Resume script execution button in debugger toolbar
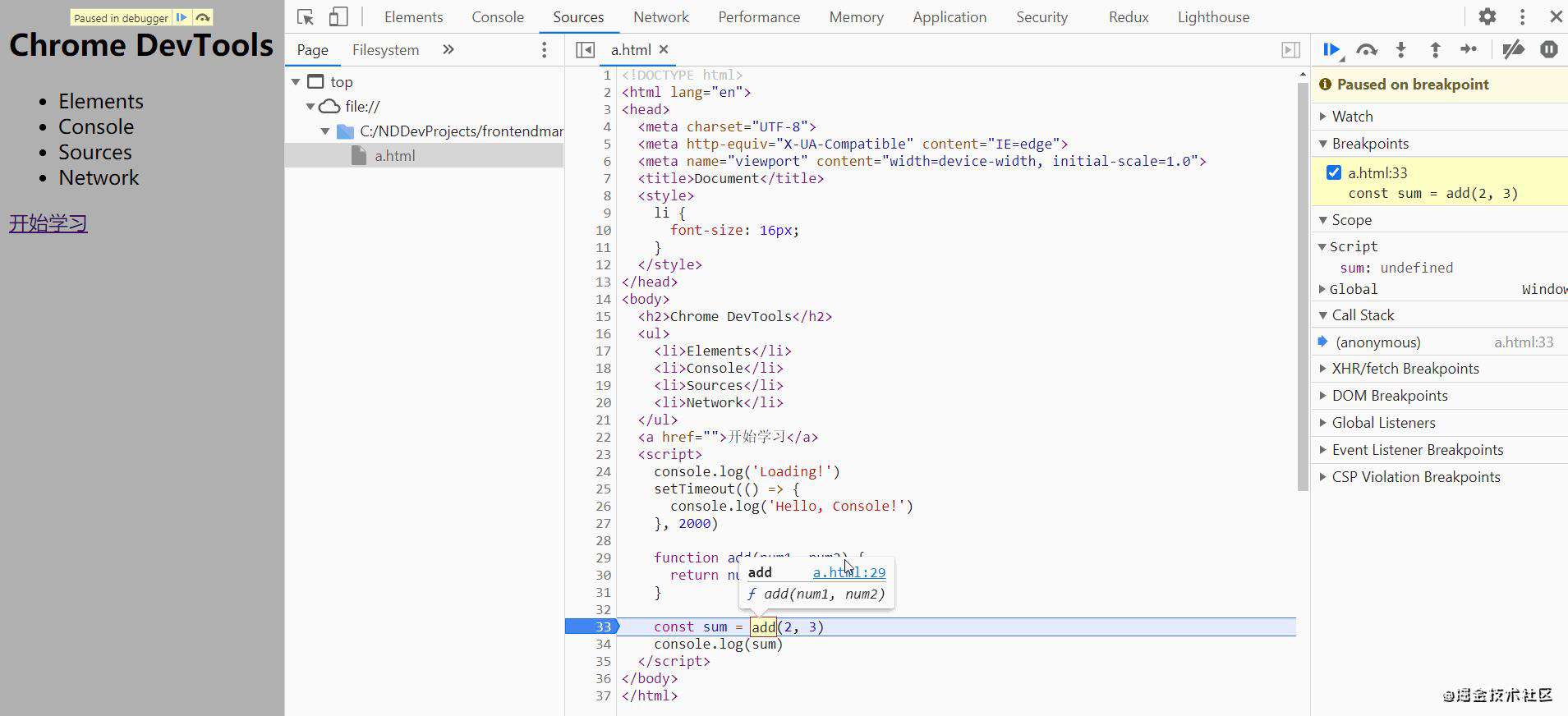Viewport: 1568px width, 716px height. click(1332, 50)
